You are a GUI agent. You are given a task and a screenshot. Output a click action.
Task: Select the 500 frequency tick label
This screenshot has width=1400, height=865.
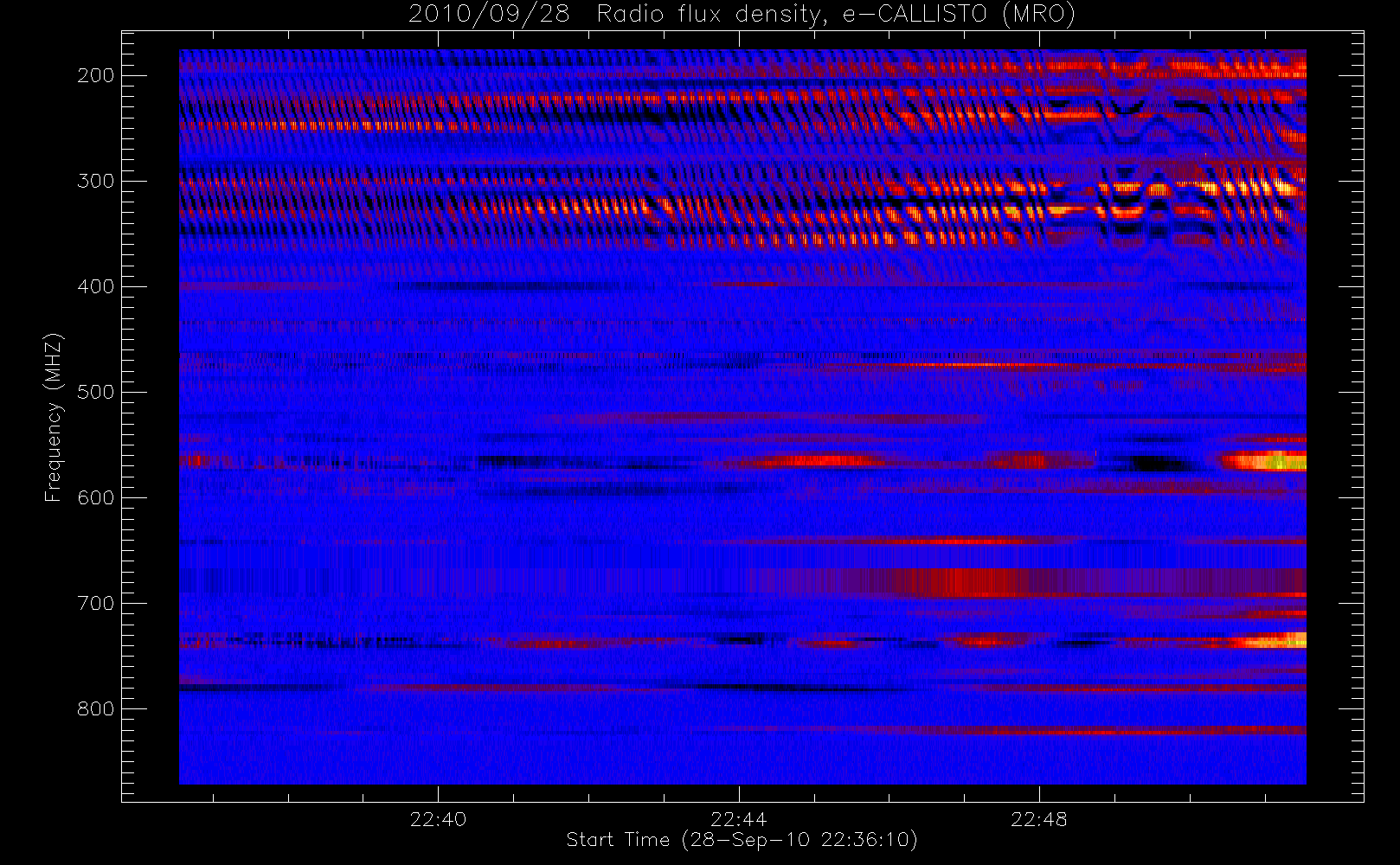[96, 392]
